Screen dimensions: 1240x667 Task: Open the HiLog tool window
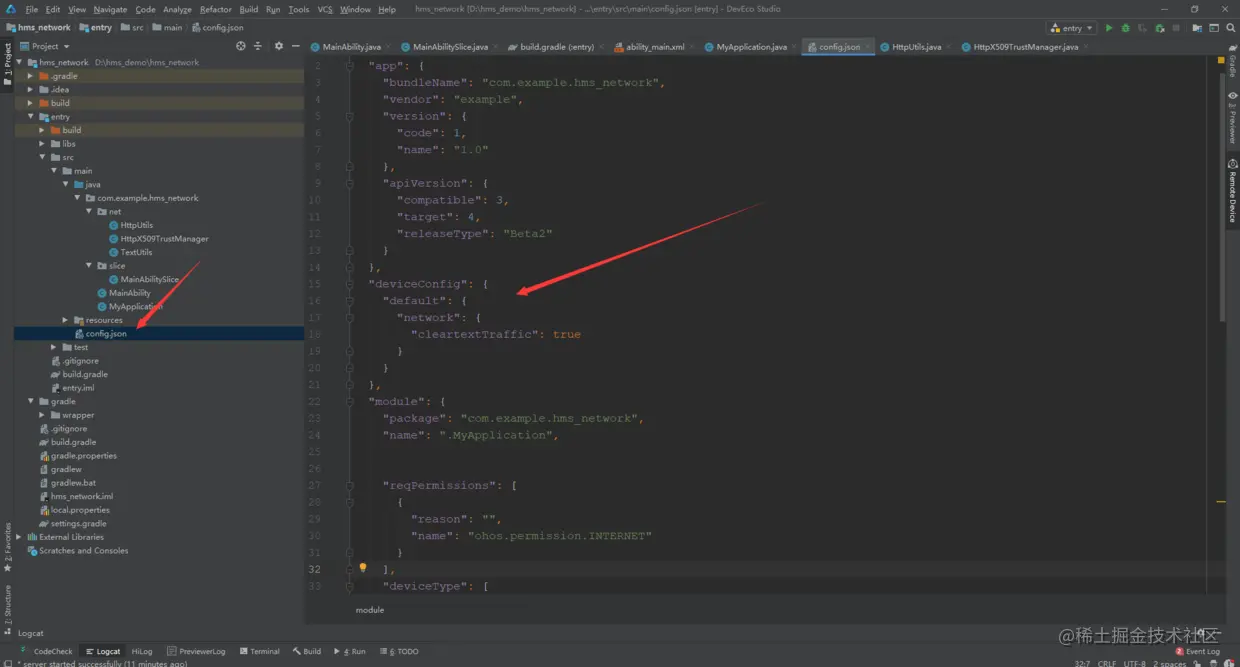[141, 651]
